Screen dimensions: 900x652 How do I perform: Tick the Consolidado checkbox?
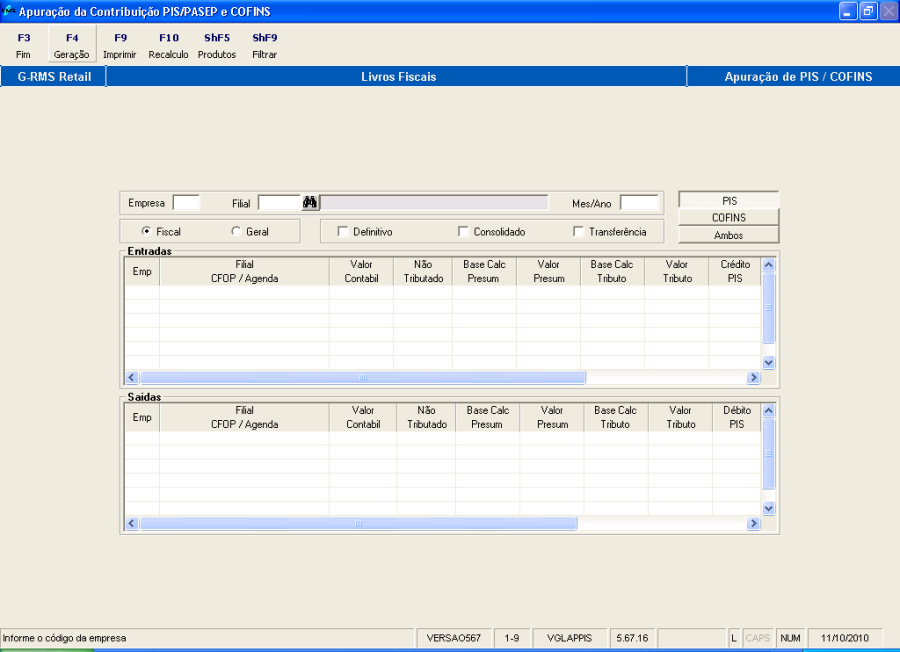tap(463, 231)
